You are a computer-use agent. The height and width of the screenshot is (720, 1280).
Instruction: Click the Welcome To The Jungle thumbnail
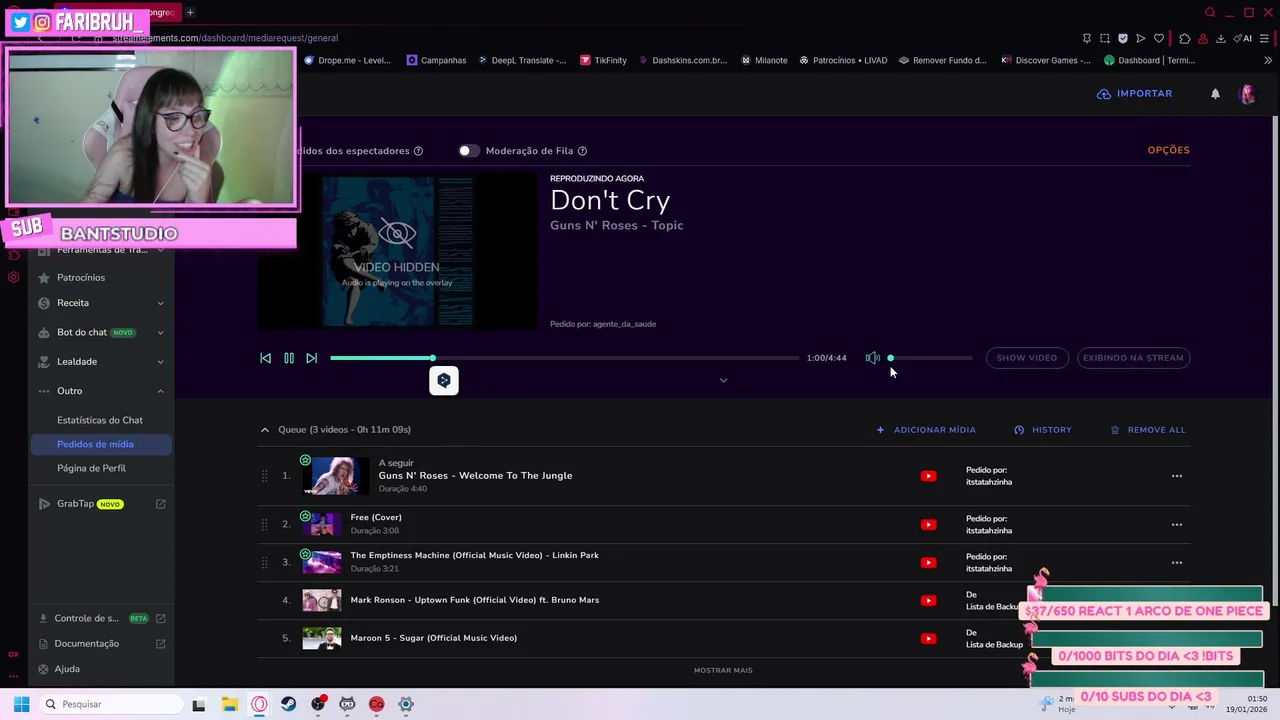coord(336,476)
